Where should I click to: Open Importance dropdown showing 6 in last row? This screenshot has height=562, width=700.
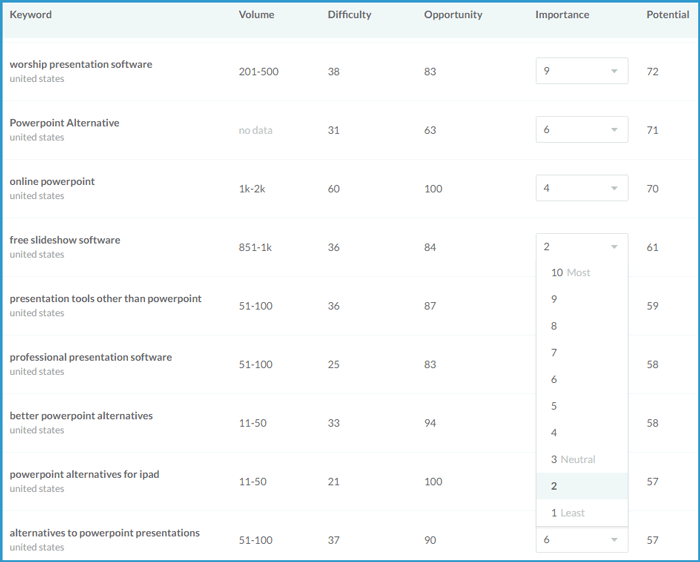582,540
